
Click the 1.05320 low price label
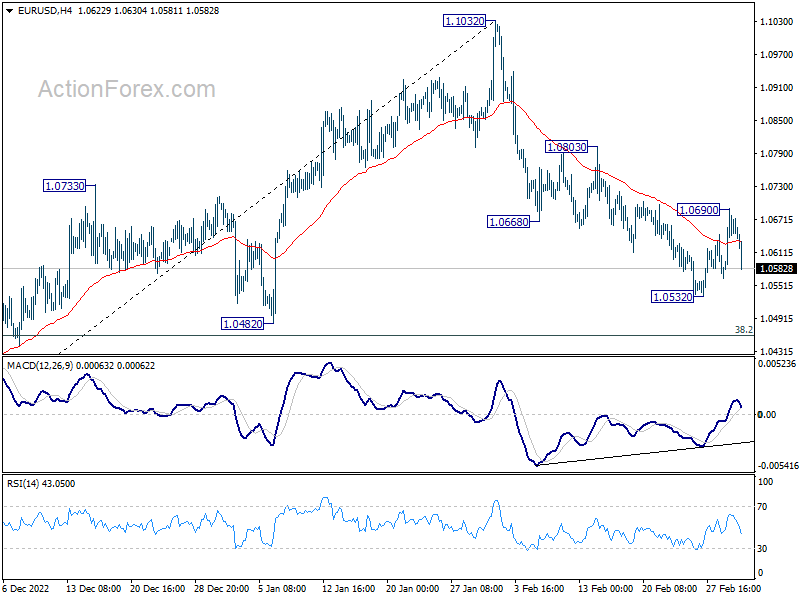[672, 296]
